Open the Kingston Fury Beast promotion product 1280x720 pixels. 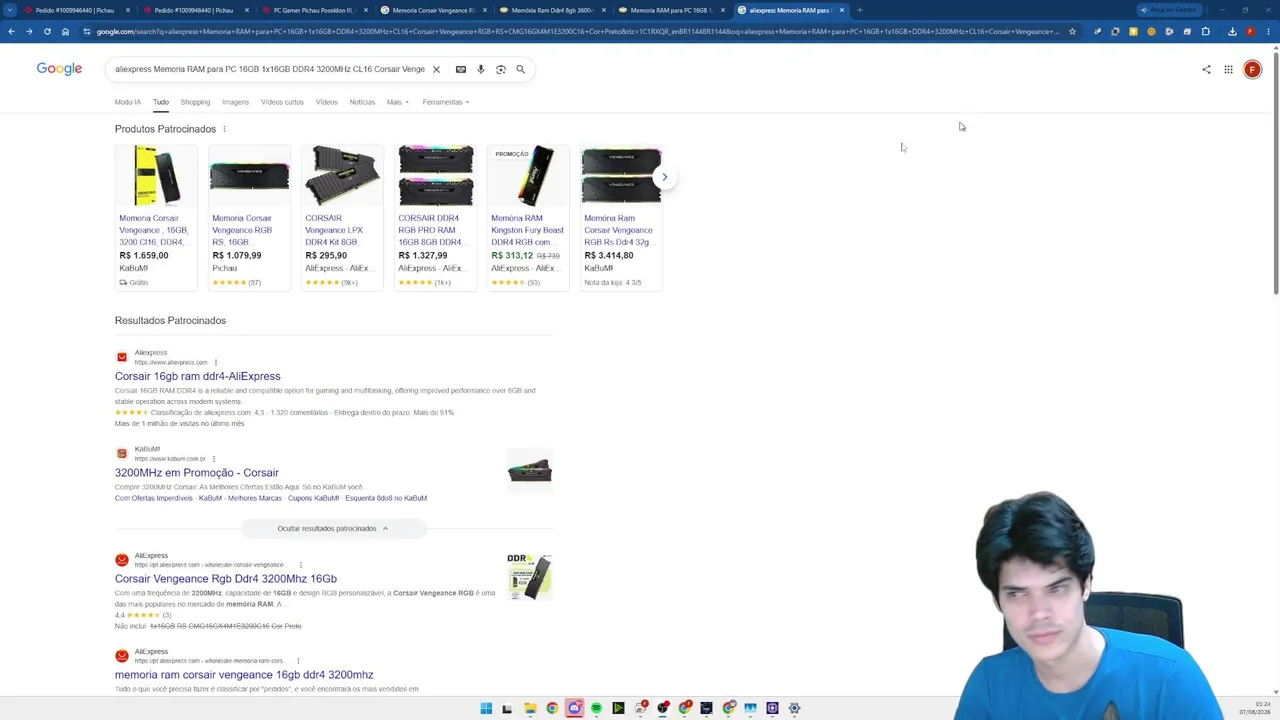tap(528, 217)
